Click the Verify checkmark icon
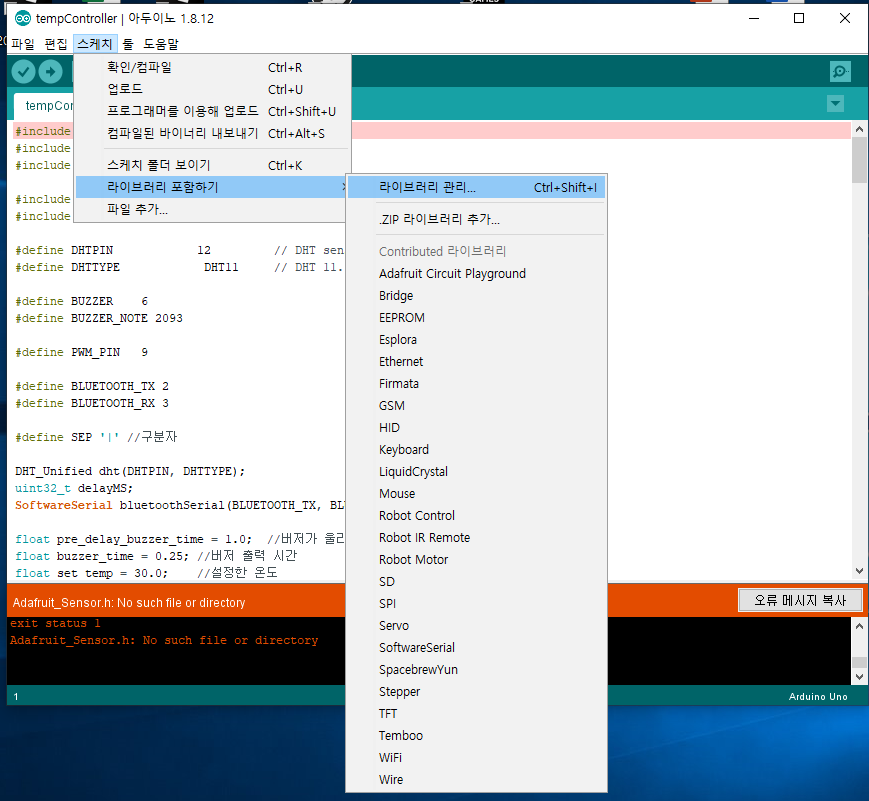 23,72
